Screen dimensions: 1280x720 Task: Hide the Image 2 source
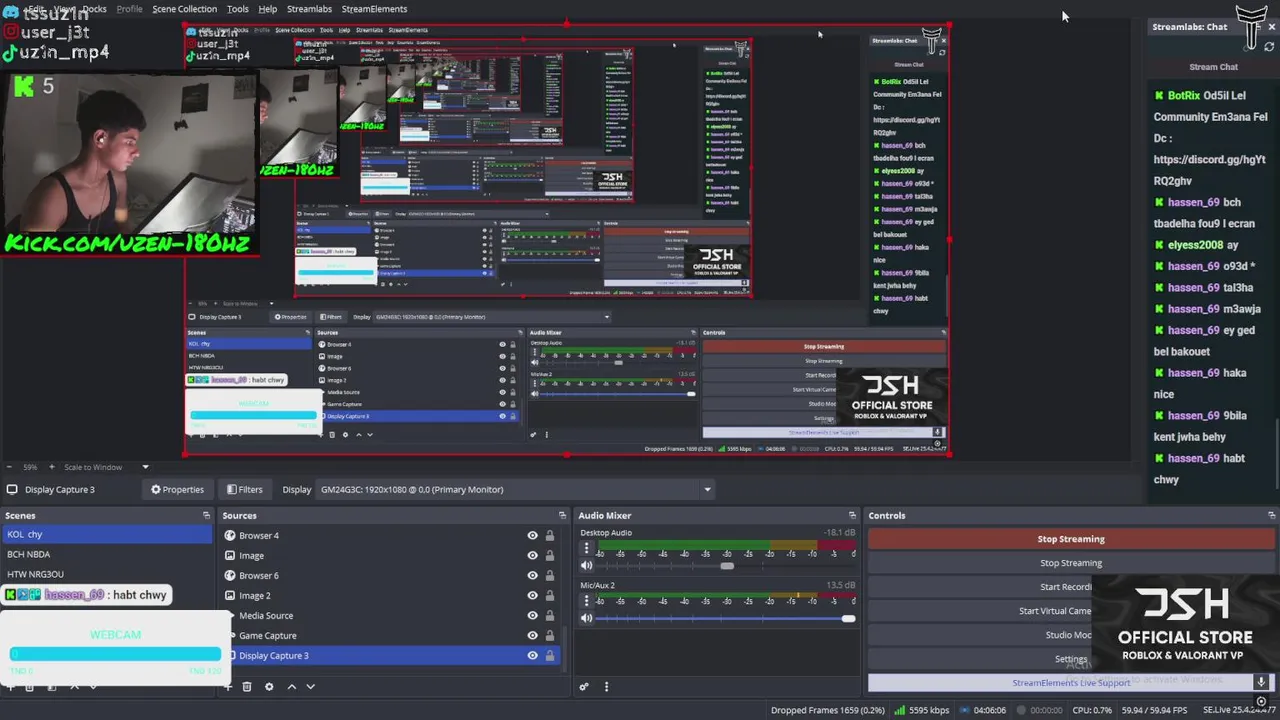(x=532, y=595)
